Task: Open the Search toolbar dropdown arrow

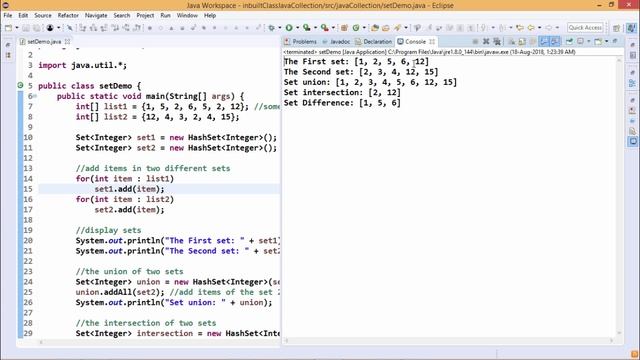Action: [406, 28]
